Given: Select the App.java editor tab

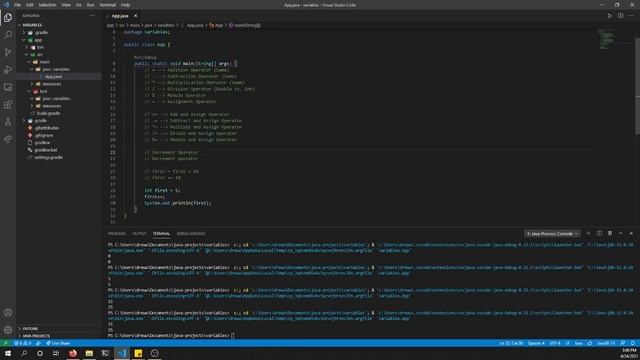Looking at the screenshot, I should tap(120, 16).
